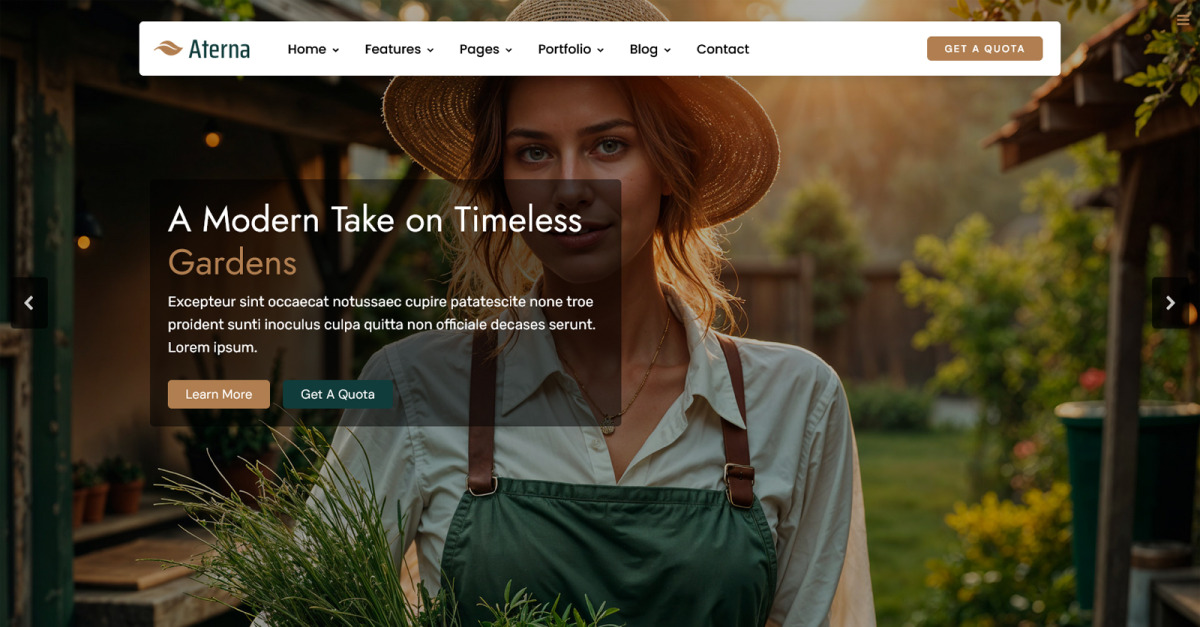
Task: Click the Aterna brand name text
Action: [219, 49]
